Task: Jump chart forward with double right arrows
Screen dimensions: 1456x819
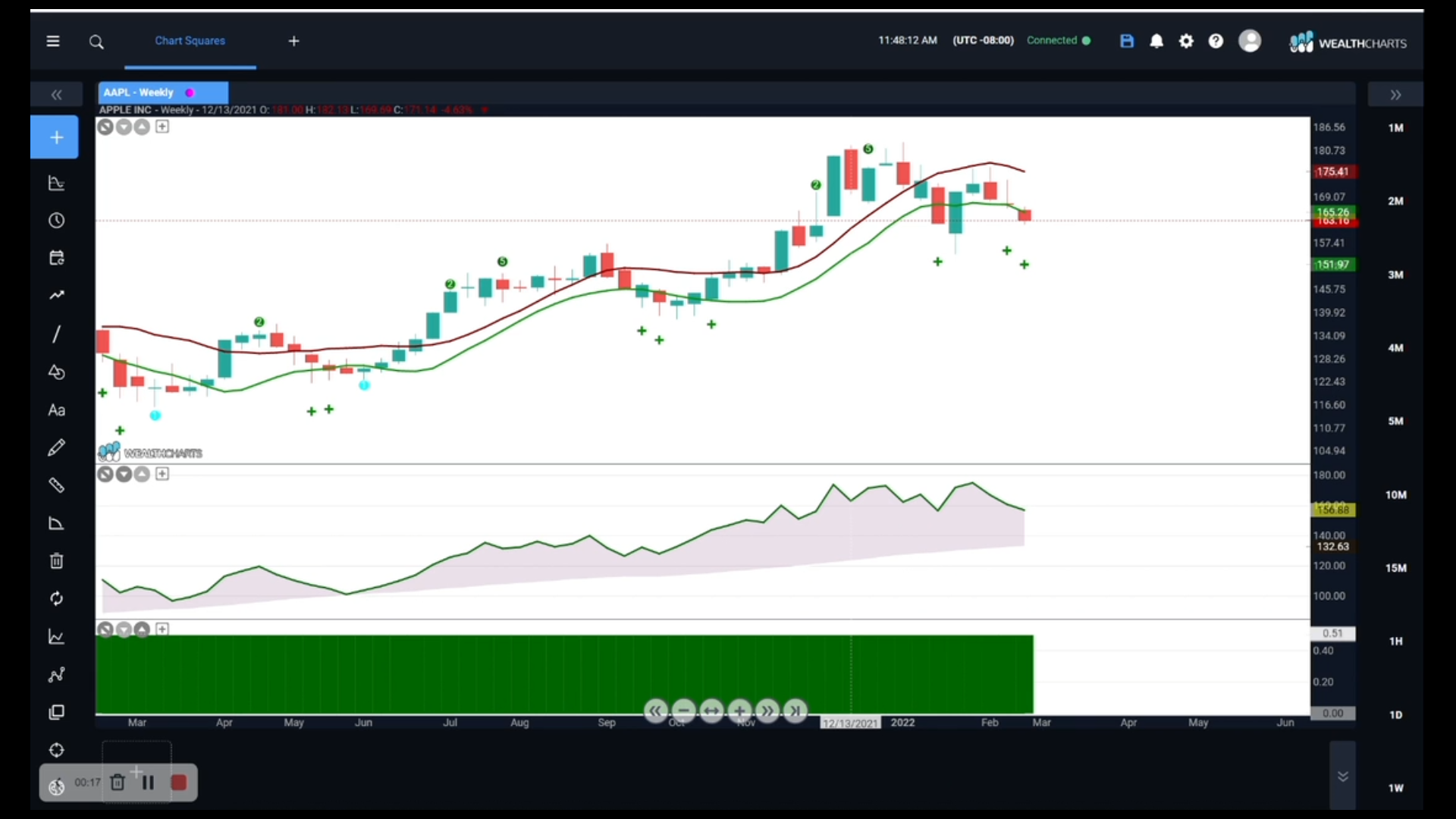Action: tap(767, 711)
